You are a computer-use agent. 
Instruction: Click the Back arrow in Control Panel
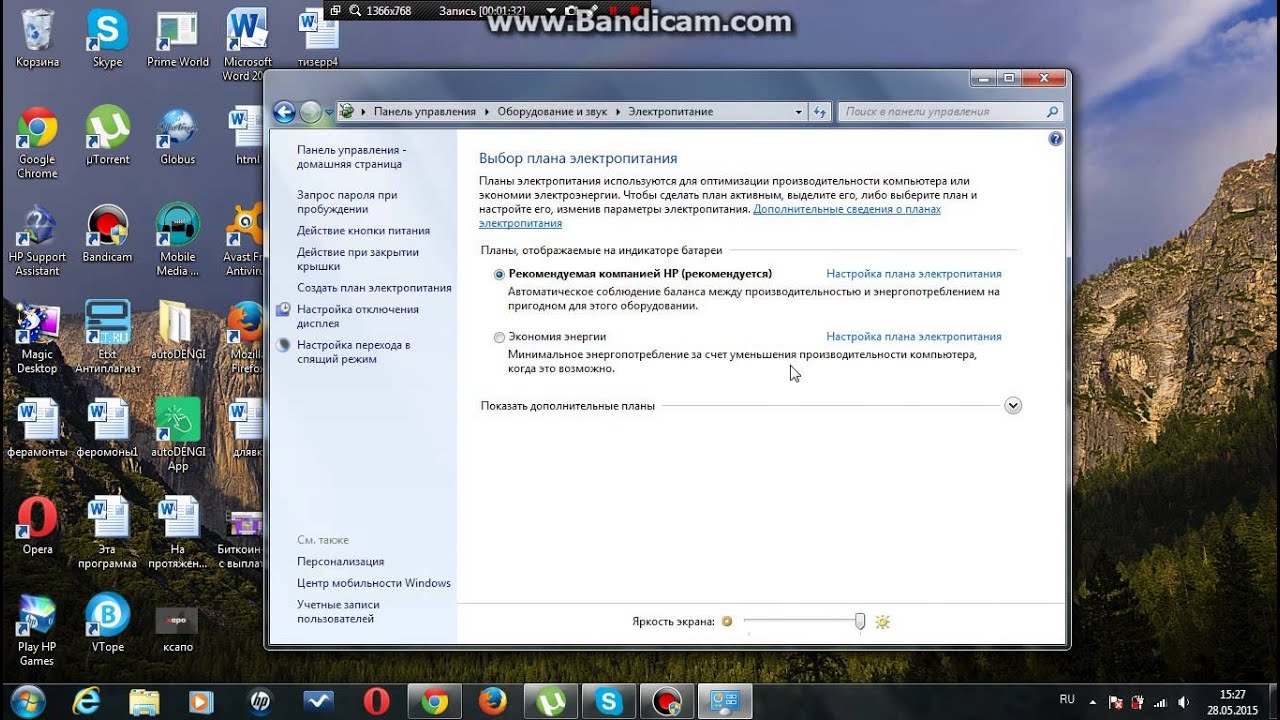(284, 112)
